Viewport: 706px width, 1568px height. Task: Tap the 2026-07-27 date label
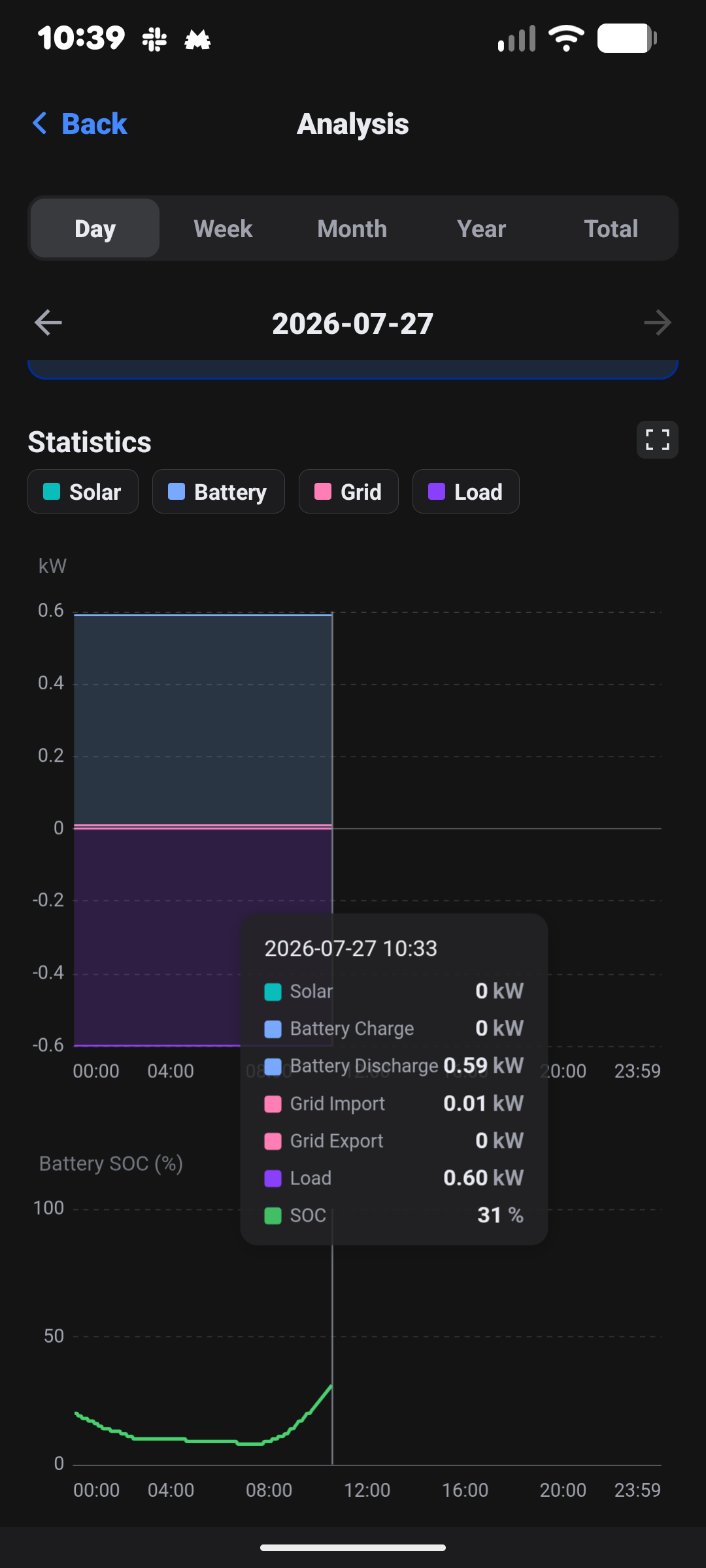(353, 323)
